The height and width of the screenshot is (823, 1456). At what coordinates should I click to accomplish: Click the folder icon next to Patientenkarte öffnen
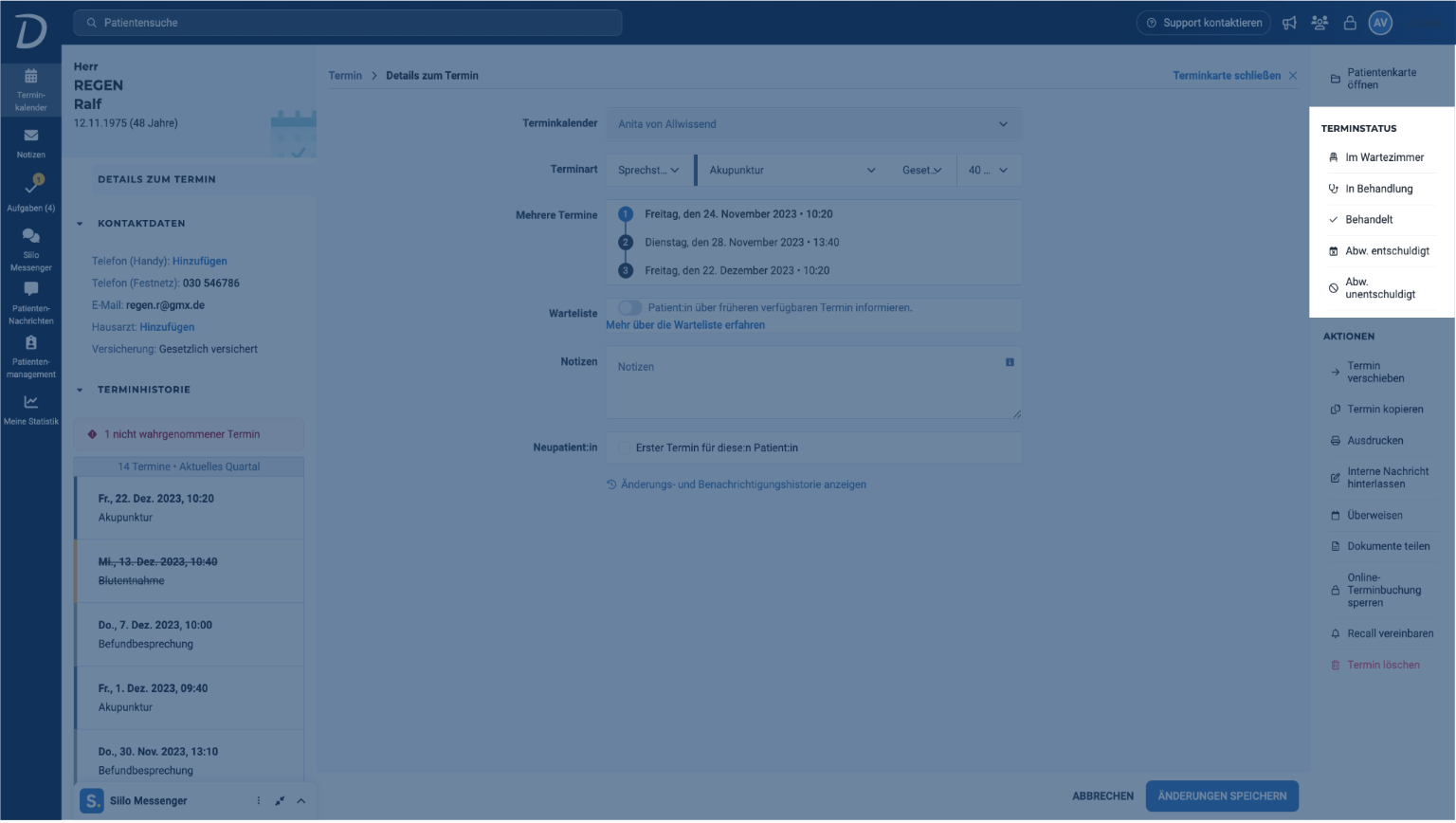pos(1335,79)
